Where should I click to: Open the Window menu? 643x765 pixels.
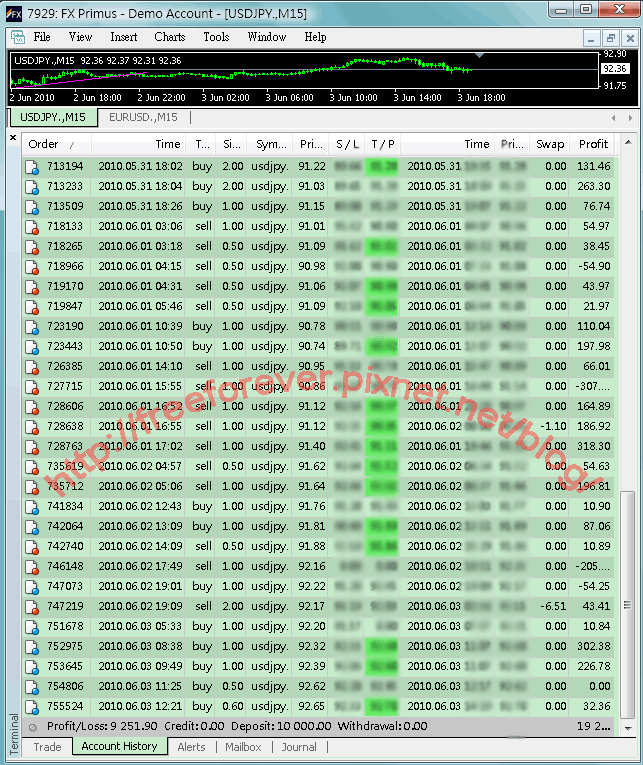(266, 37)
